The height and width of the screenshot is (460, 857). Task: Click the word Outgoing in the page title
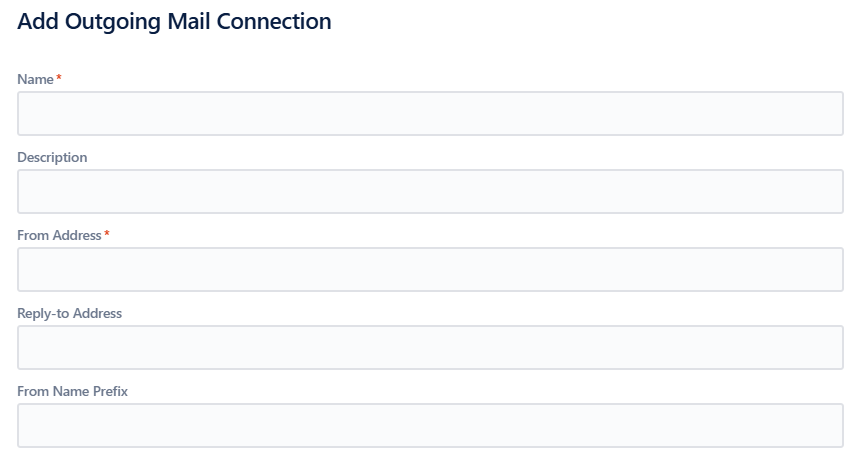pos(112,21)
